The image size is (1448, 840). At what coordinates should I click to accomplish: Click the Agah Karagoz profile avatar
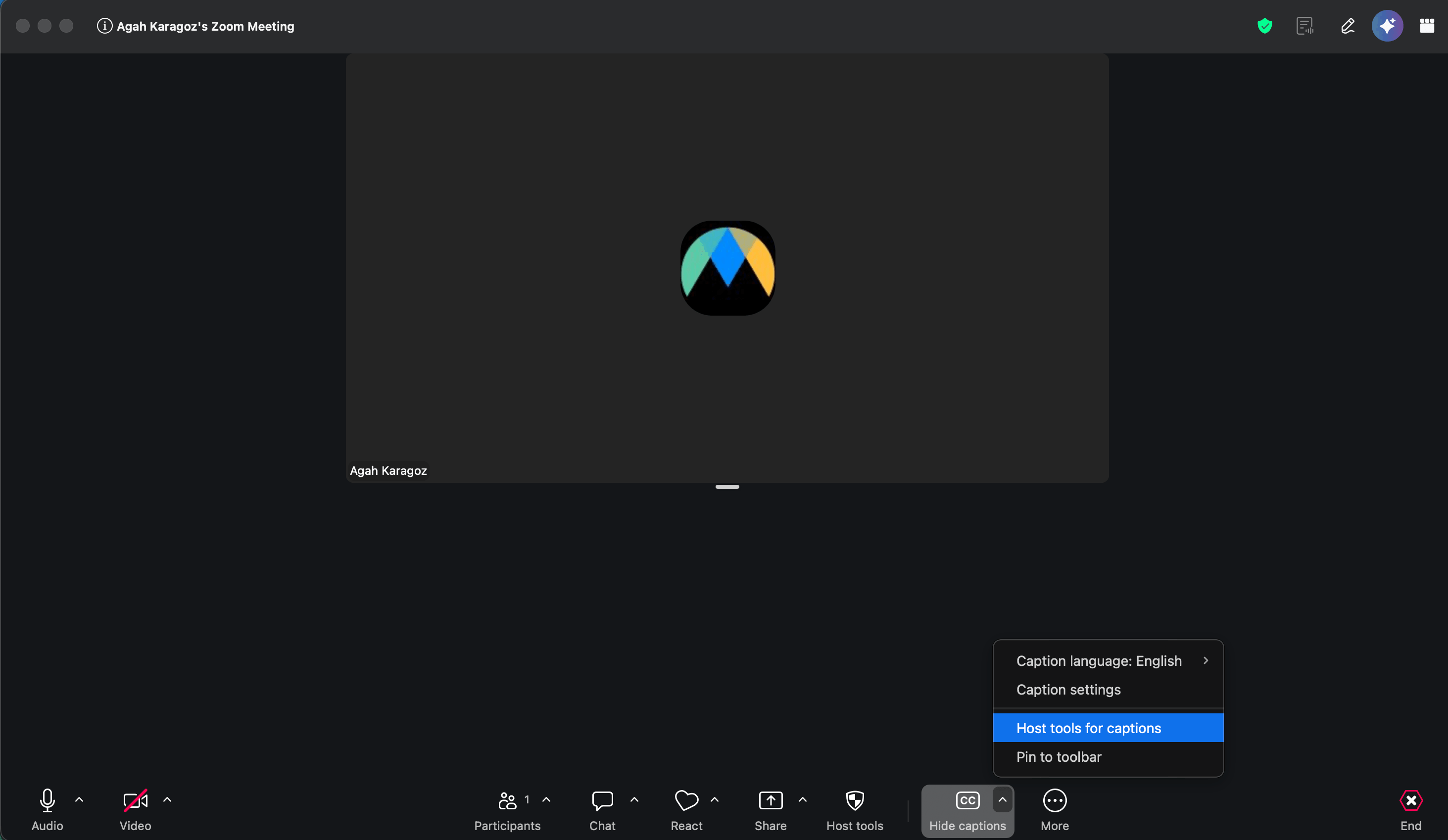point(727,268)
